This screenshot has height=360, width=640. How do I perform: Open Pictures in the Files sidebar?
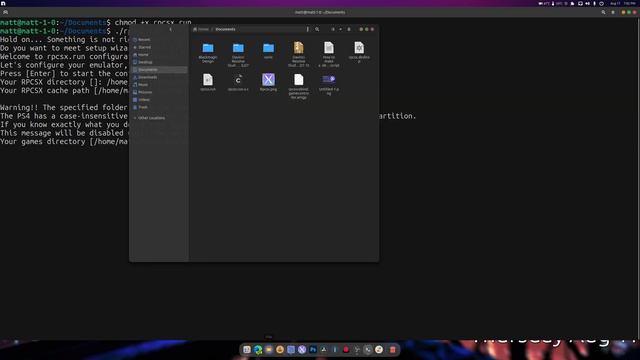159,92
